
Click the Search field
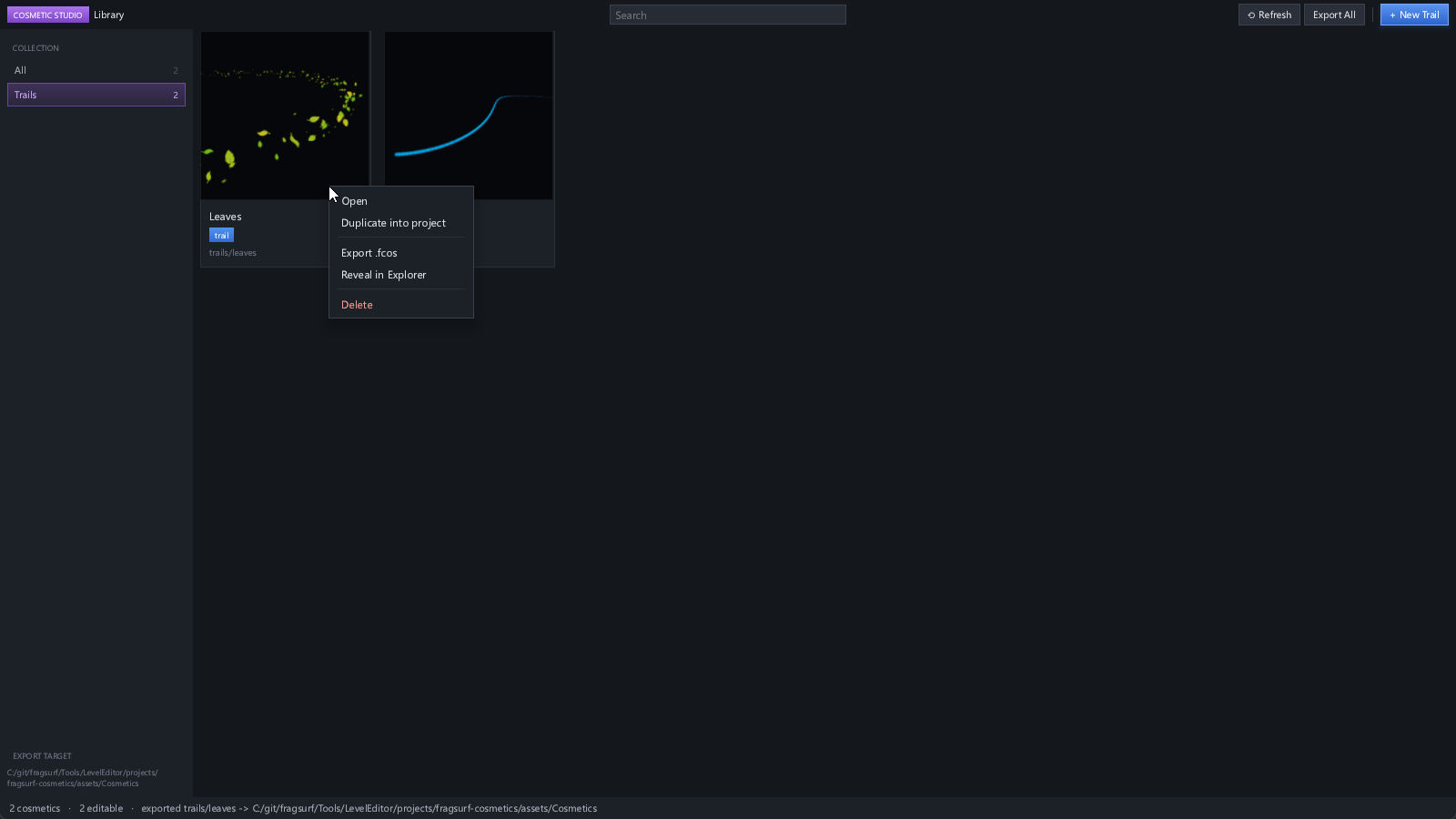pos(727,15)
